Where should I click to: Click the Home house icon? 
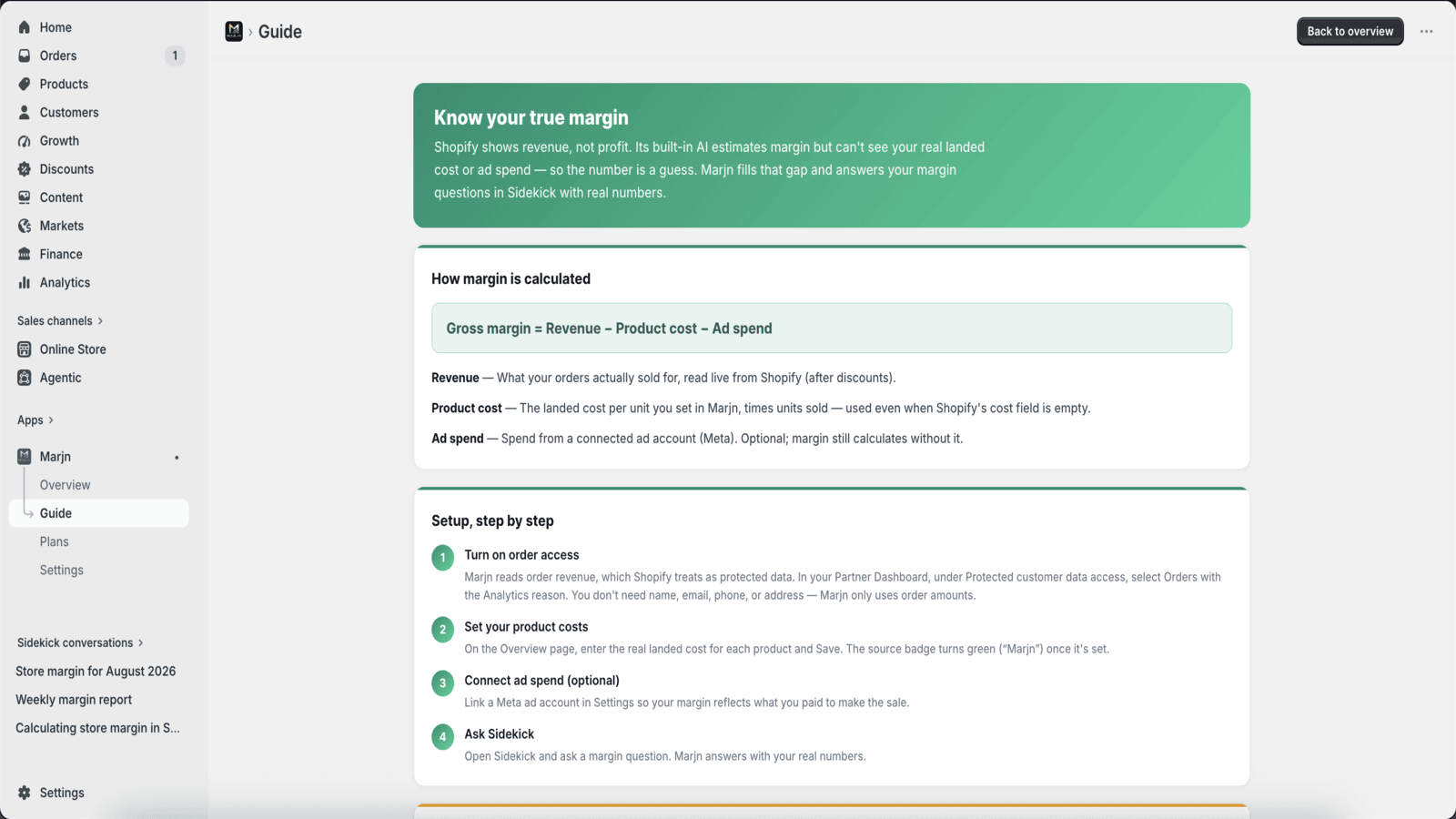click(x=25, y=27)
